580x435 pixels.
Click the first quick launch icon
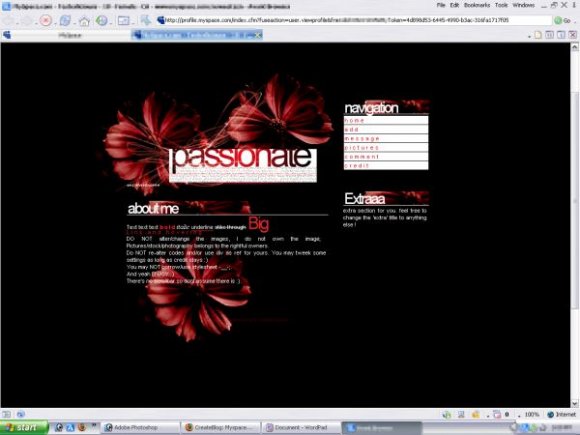[59, 428]
